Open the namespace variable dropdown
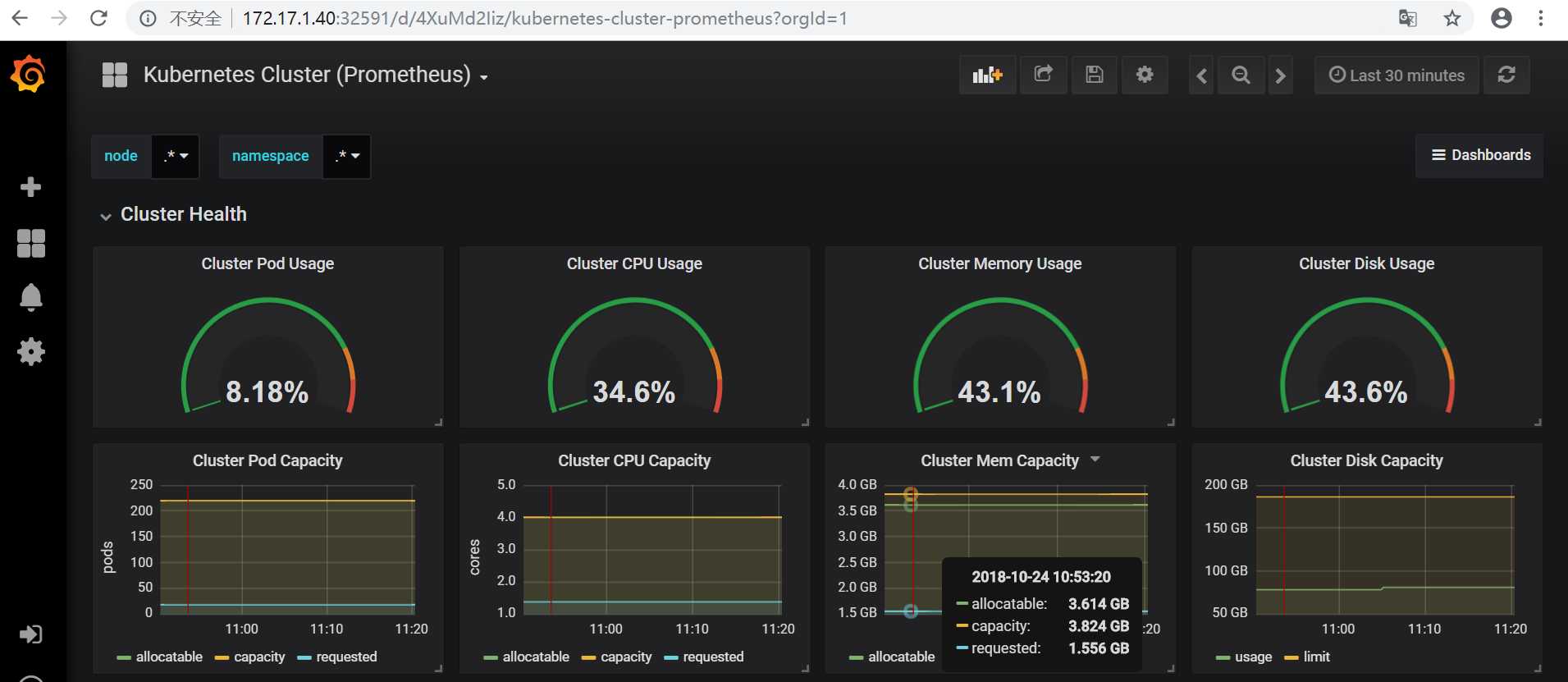1568x682 pixels. (x=346, y=156)
